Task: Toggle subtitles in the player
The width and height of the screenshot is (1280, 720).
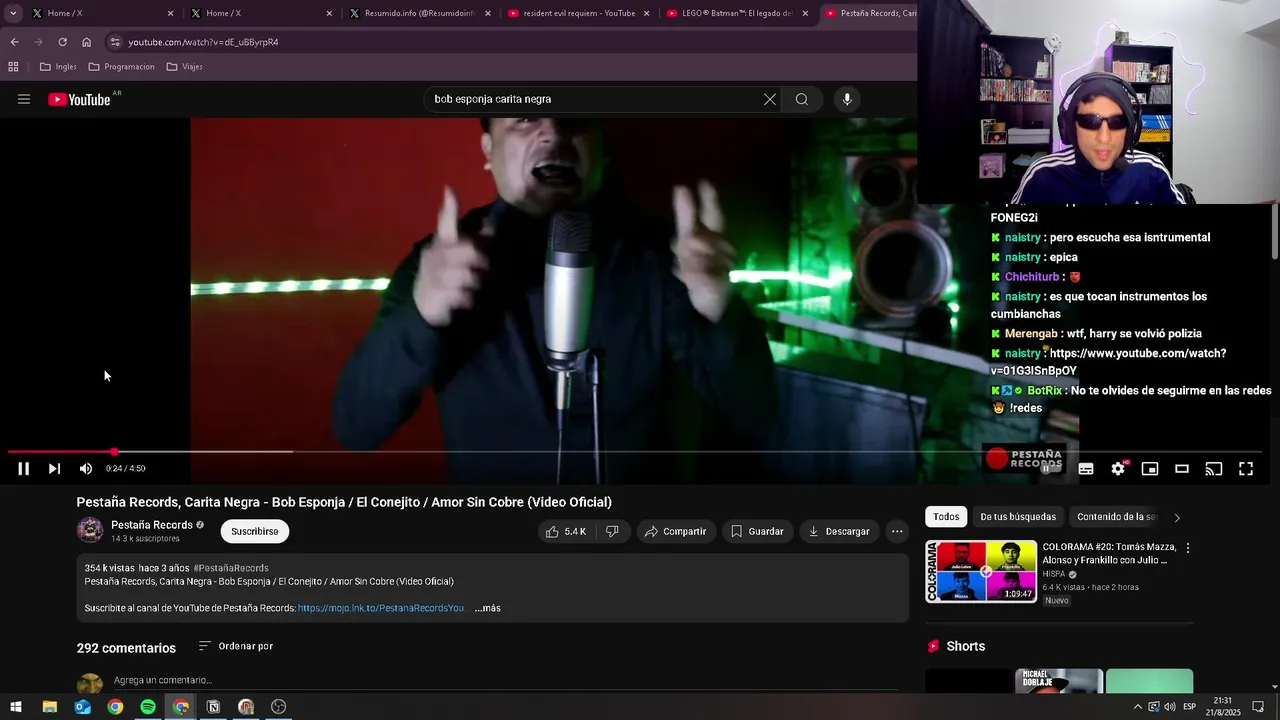Action: coord(1086,468)
